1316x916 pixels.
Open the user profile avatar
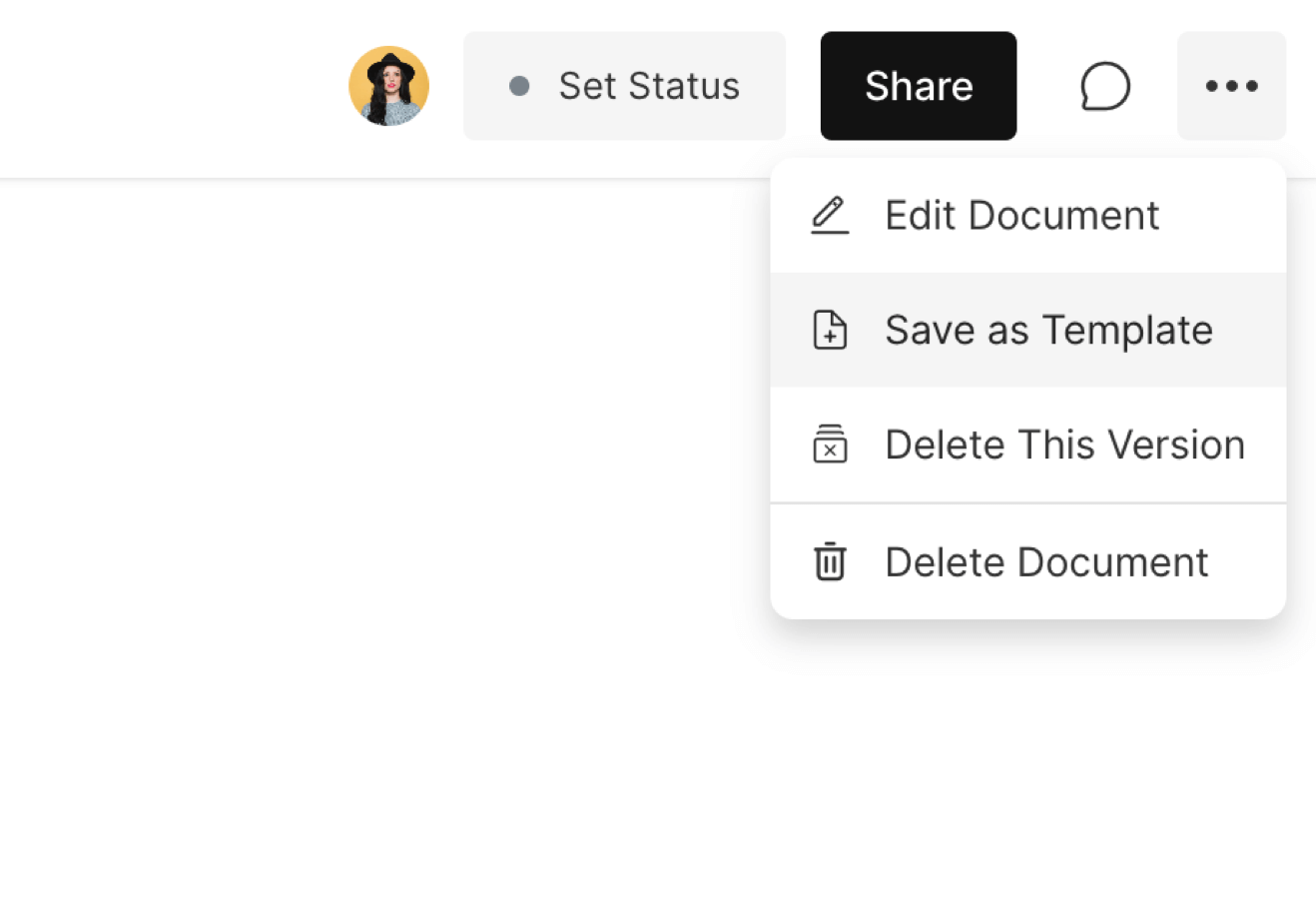(x=388, y=86)
